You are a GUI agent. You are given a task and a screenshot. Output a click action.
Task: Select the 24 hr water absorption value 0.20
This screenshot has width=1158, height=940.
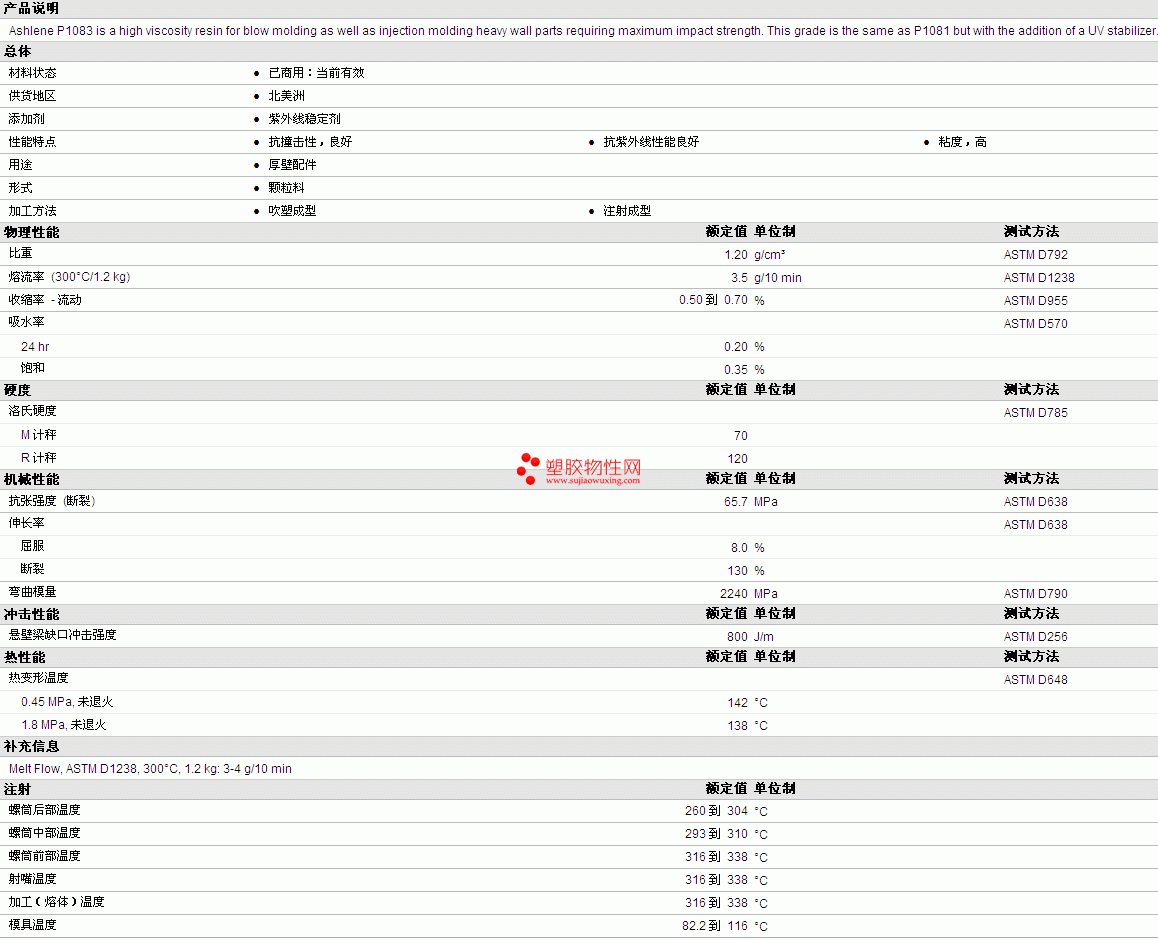pos(736,347)
